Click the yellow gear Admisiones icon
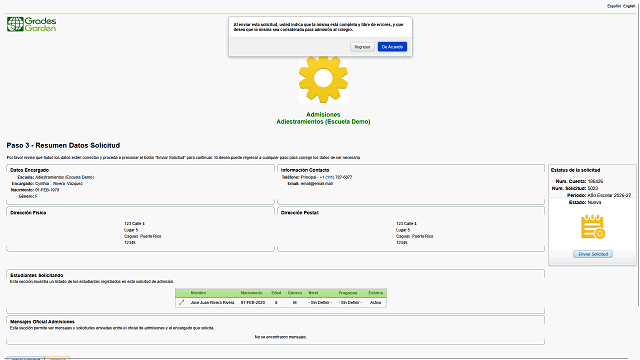This screenshot has width=640, height=360. pos(323,79)
